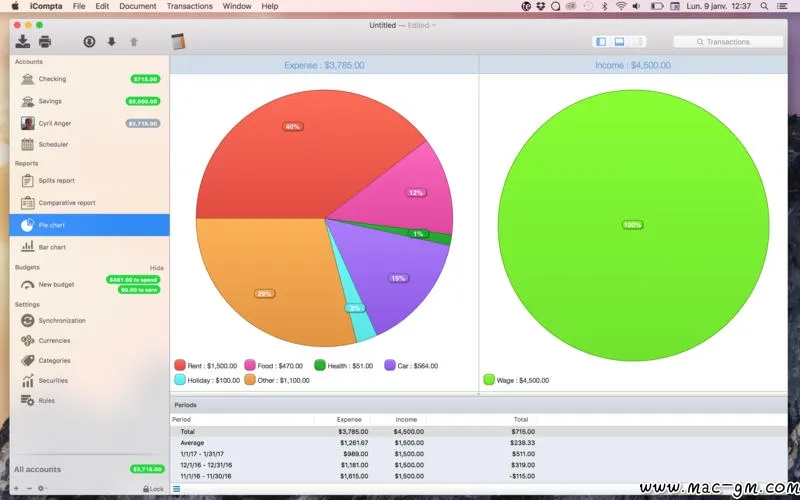This screenshot has width=800, height=500.
Task: Open the calculator icon in toolbar
Action: pyautogui.click(x=178, y=41)
